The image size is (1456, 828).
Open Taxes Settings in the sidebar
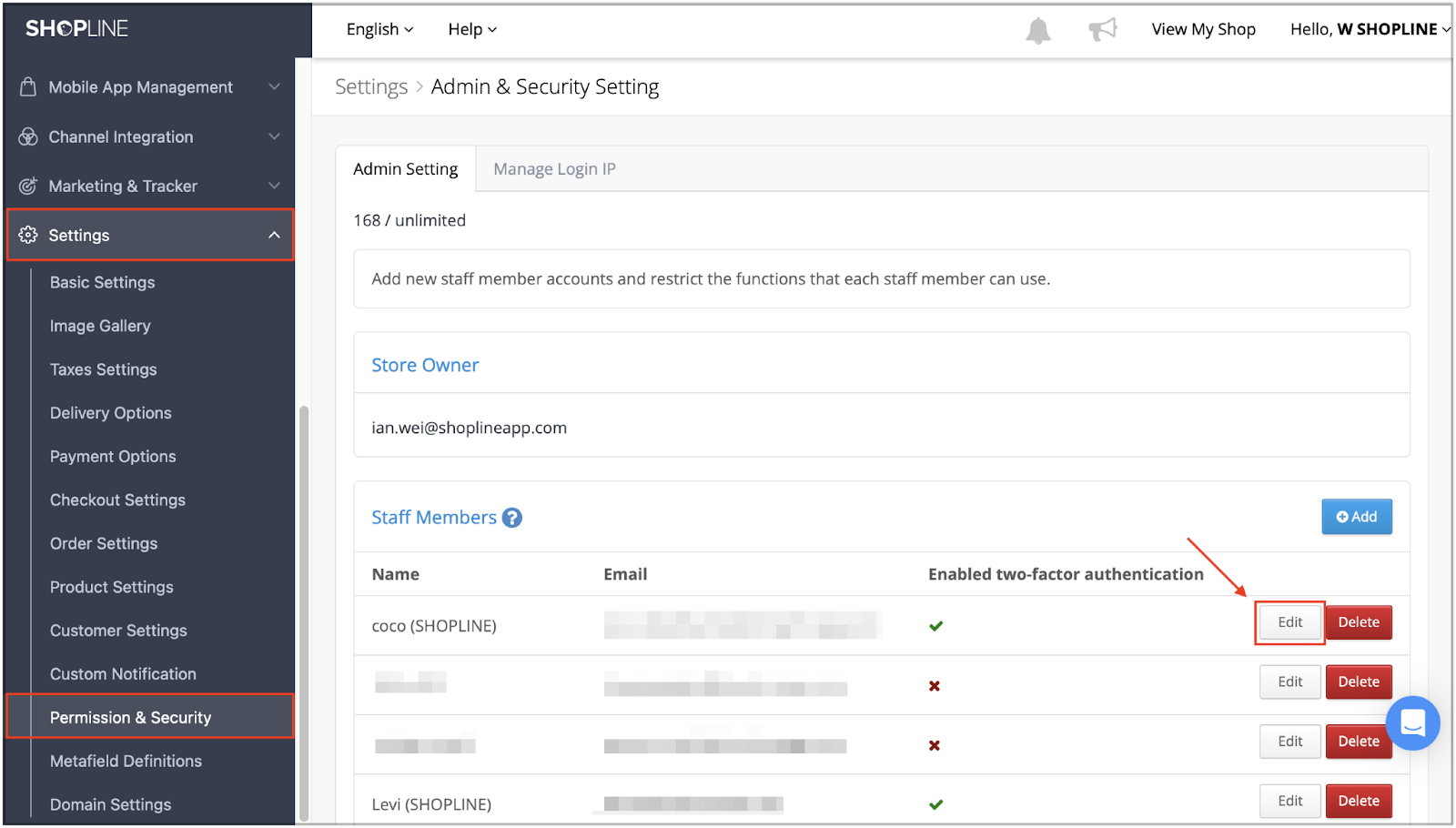coord(103,369)
